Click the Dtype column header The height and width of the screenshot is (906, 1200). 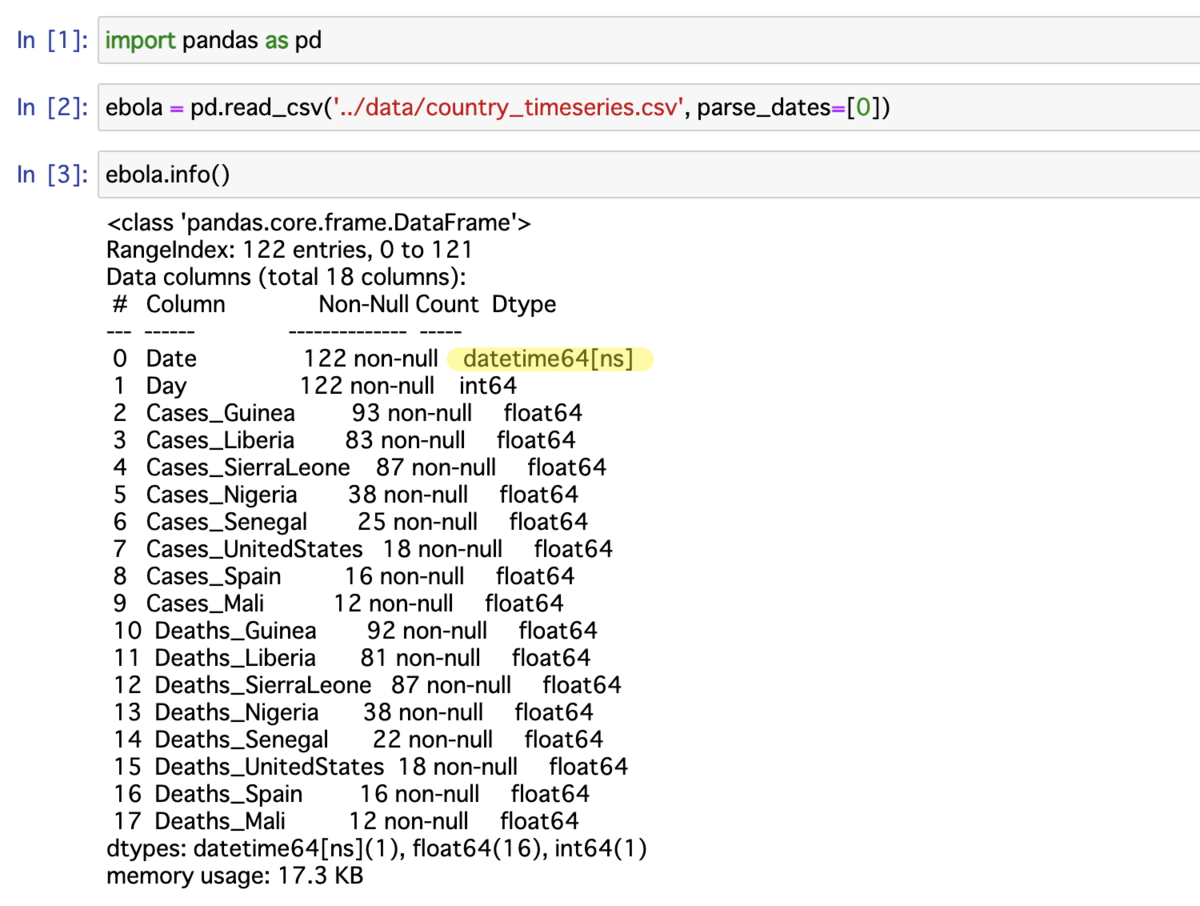(524, 304)
